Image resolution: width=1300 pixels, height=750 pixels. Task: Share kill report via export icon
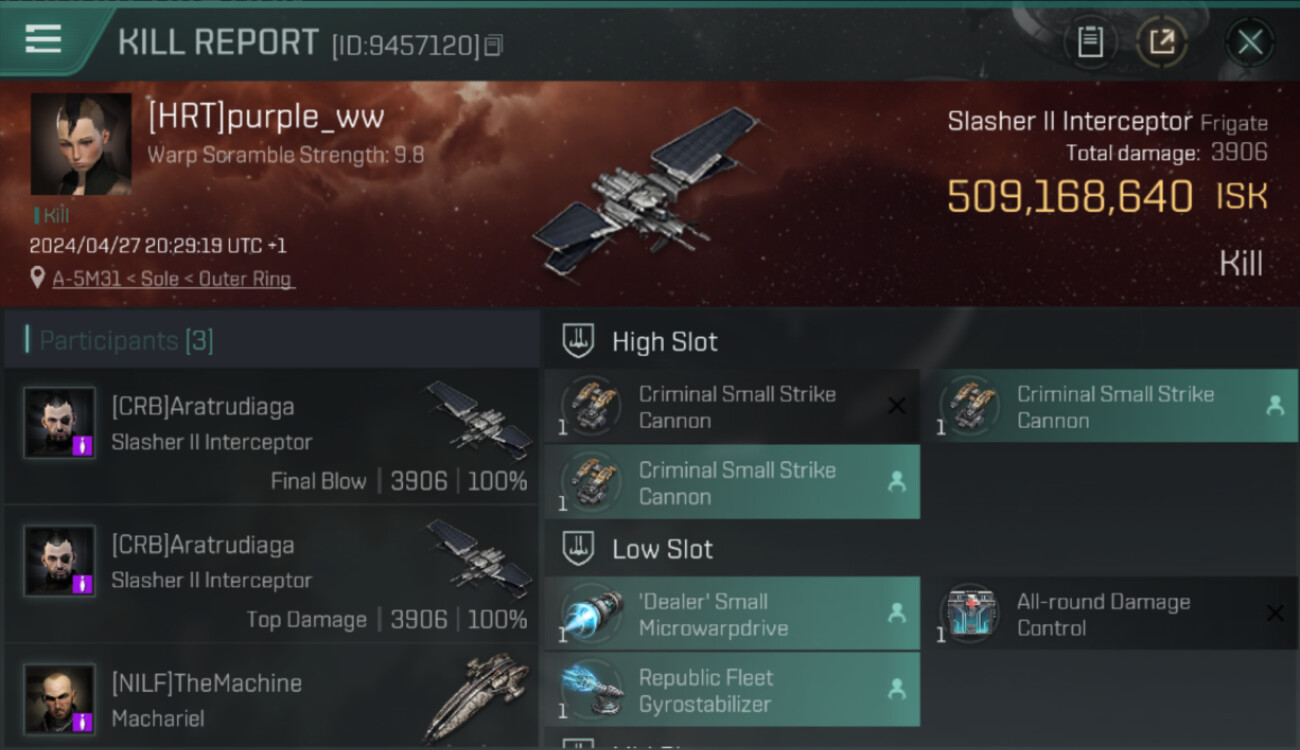[x=1162, y=42]
